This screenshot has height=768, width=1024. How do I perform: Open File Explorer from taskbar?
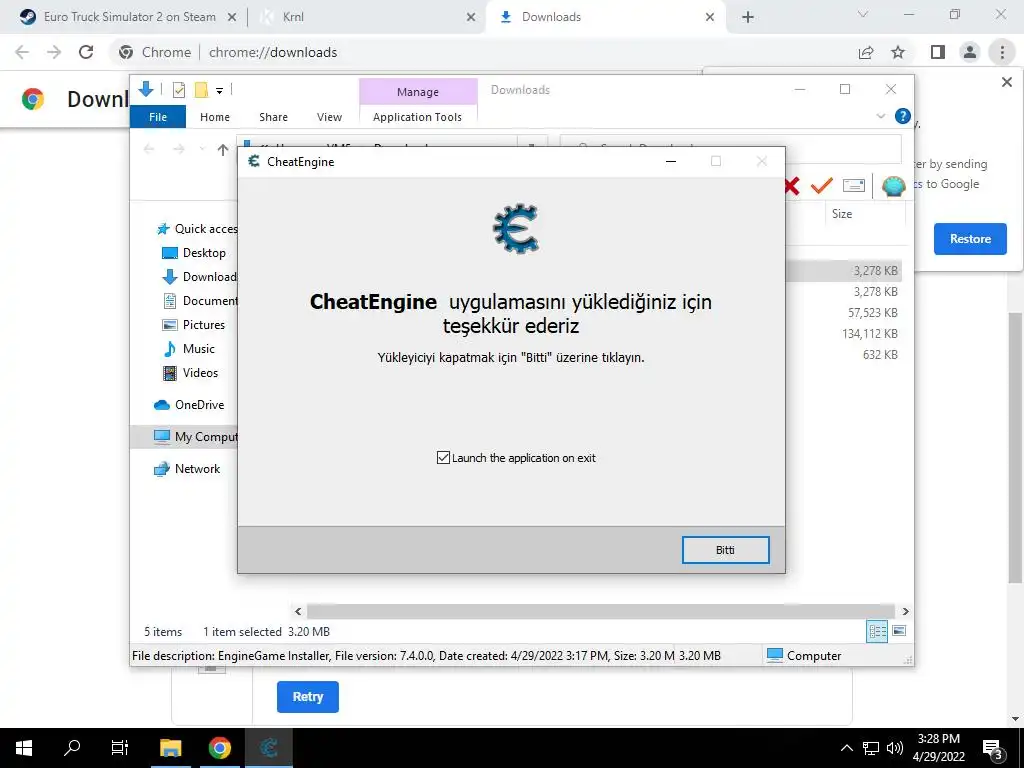point(170,748)
